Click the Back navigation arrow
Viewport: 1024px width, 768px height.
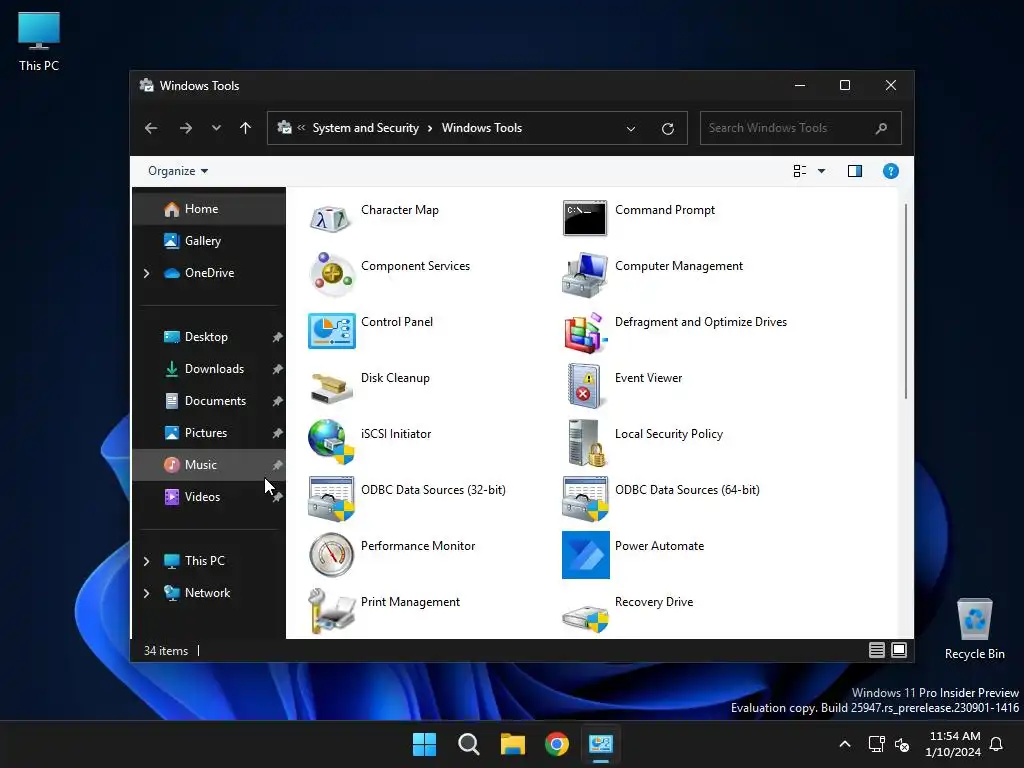pos(151,128)
